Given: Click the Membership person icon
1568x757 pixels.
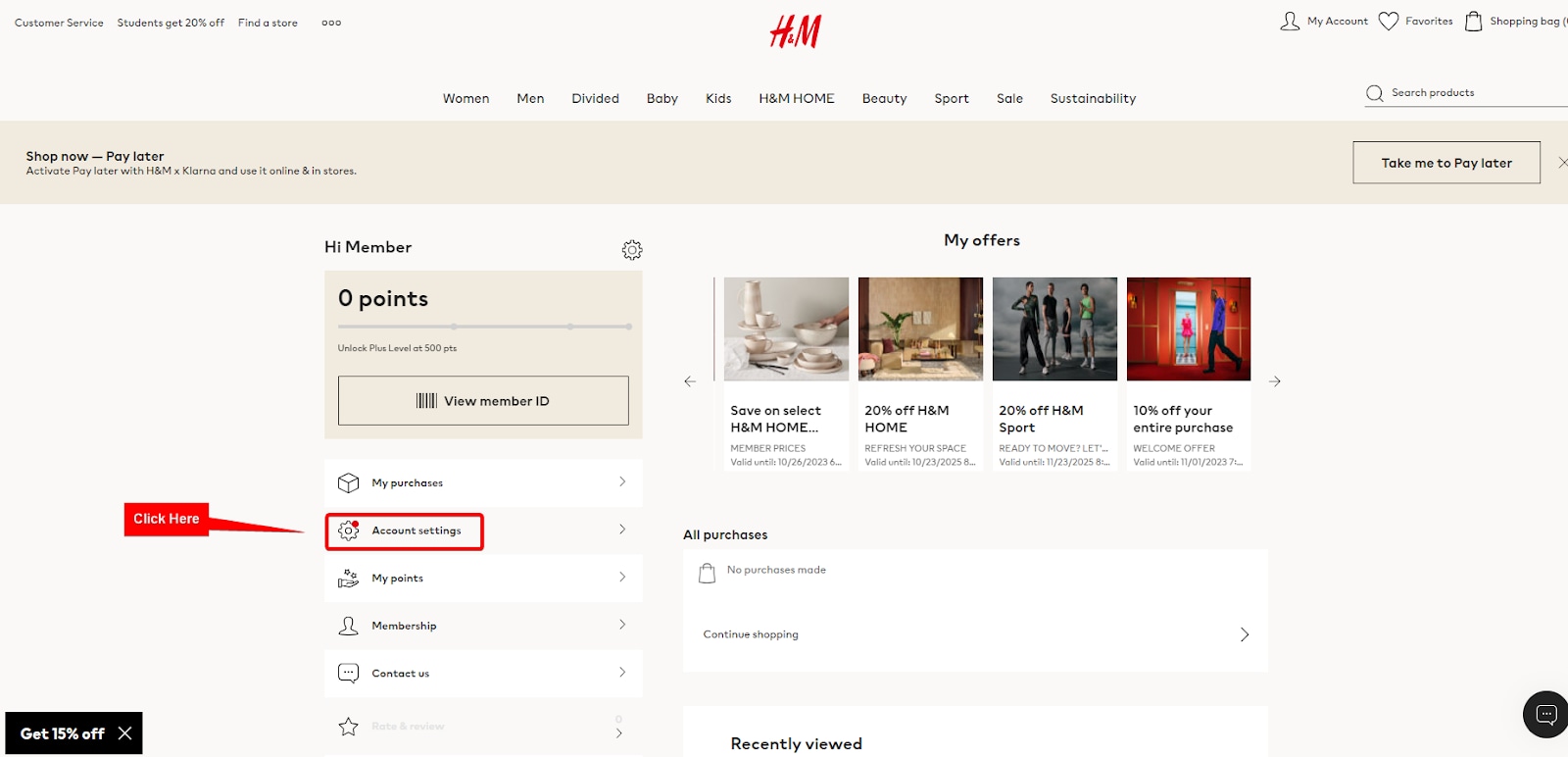Looking at the screenshot, I should click(x=348, y=626).
